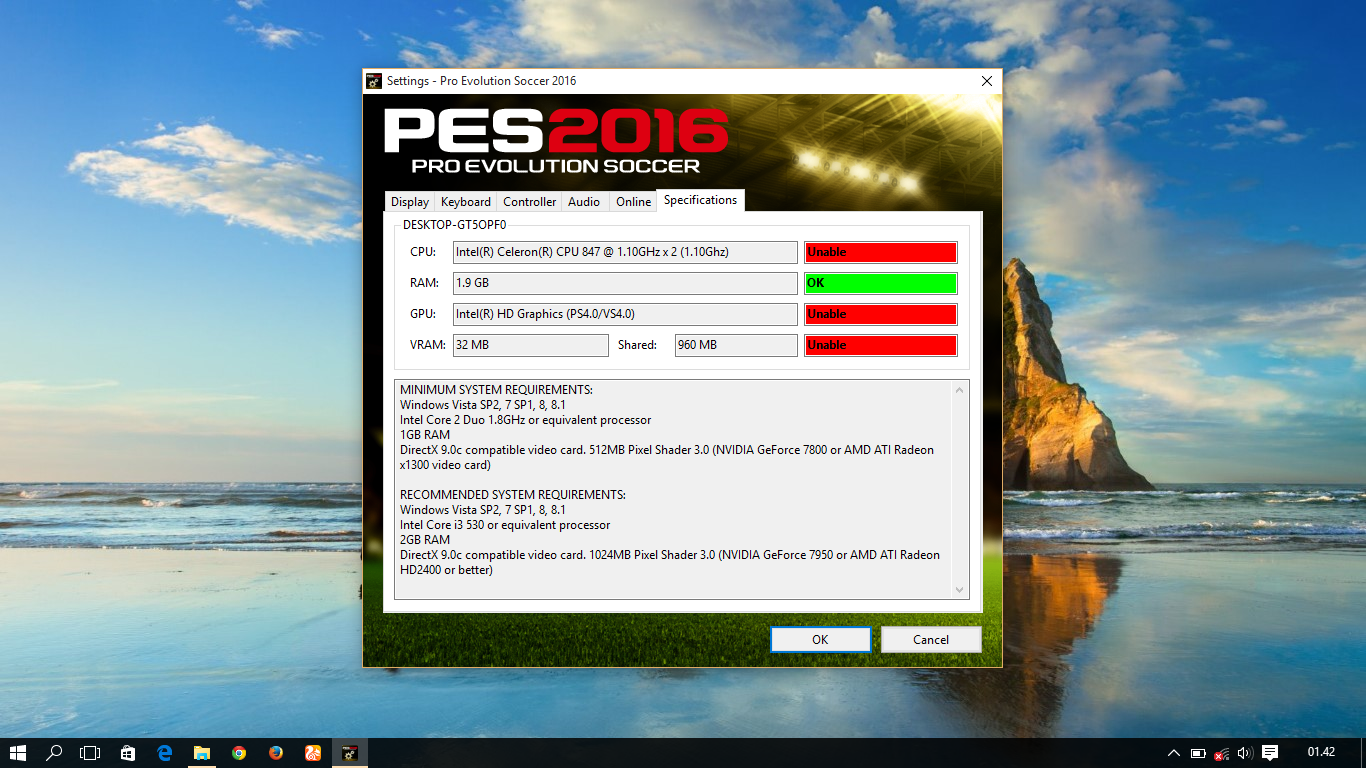Click PES settings title bar icon
The height and width of the screenshot is (768, 1366).
(x=374, y=81)
